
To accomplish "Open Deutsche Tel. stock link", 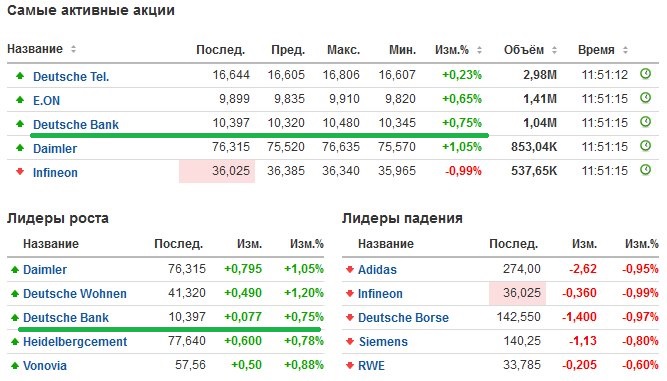I will [71, 77].
